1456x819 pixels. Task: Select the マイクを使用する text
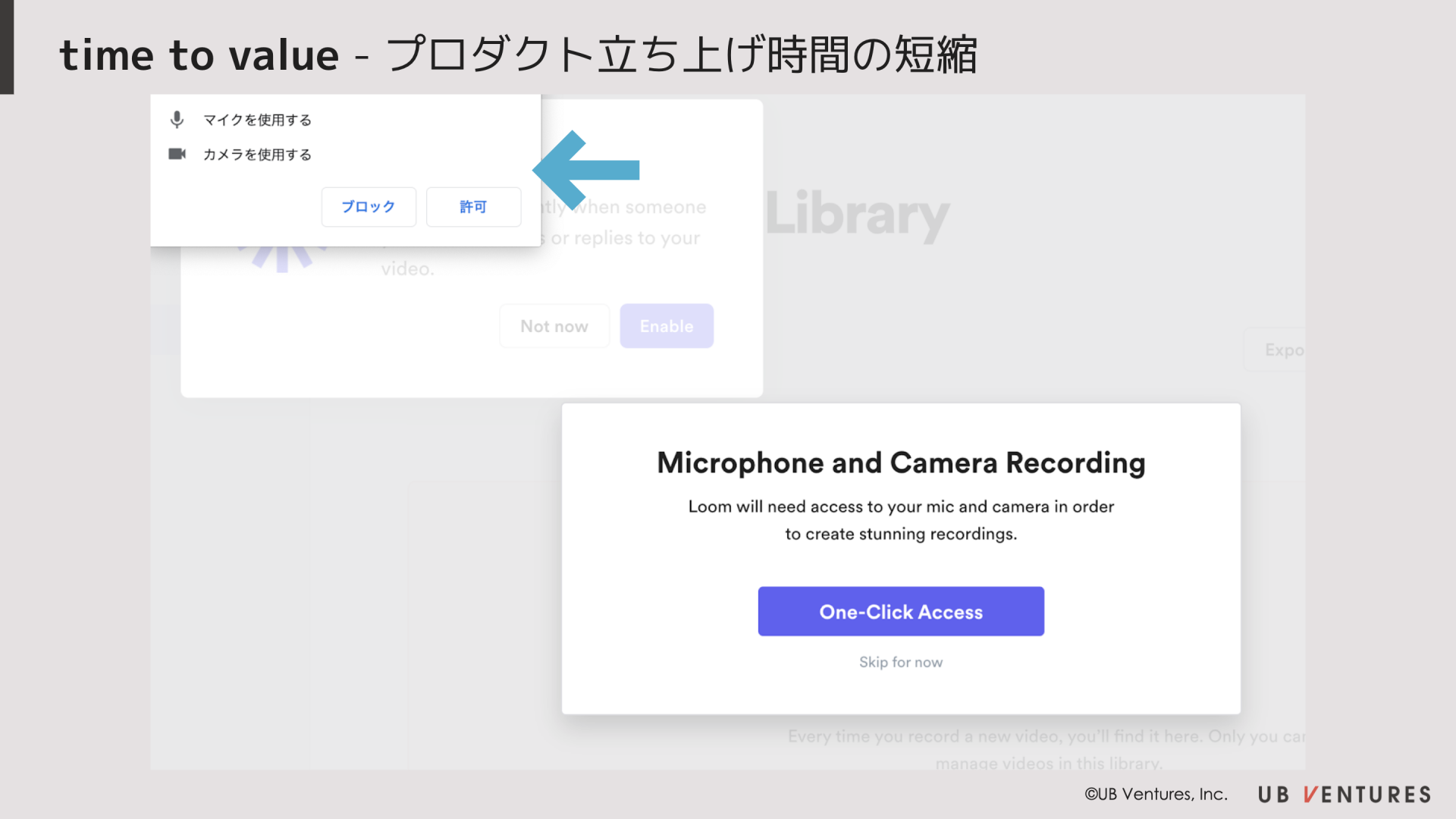click(257, 120)
